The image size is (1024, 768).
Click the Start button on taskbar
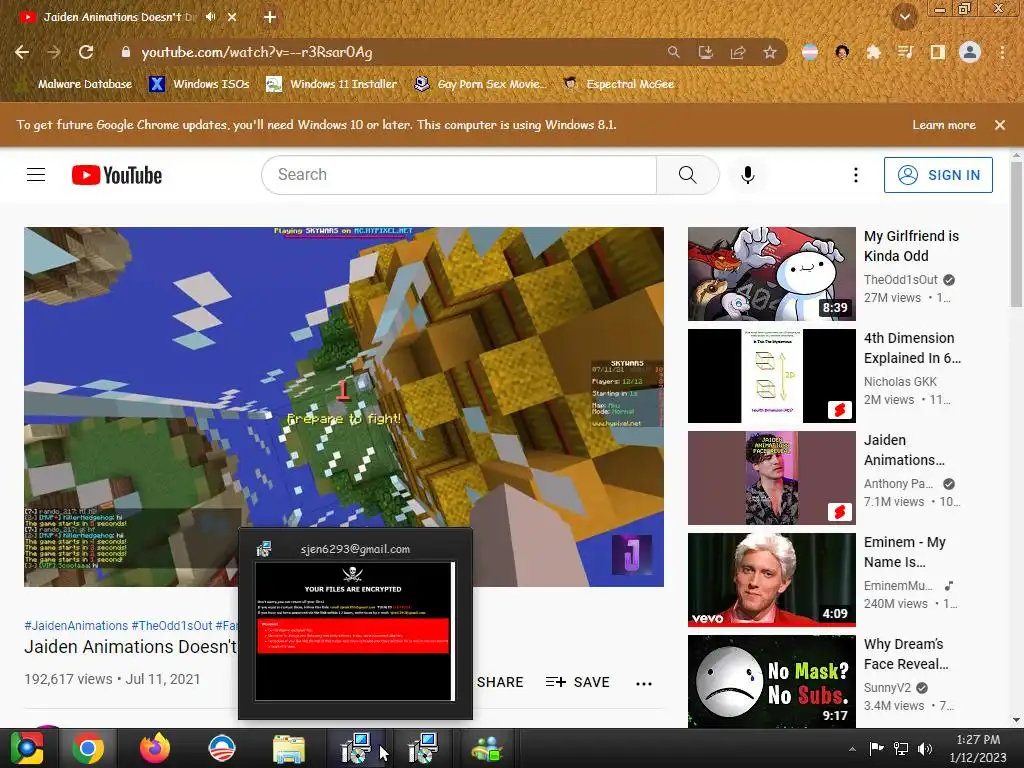click(x=26, y=748)
